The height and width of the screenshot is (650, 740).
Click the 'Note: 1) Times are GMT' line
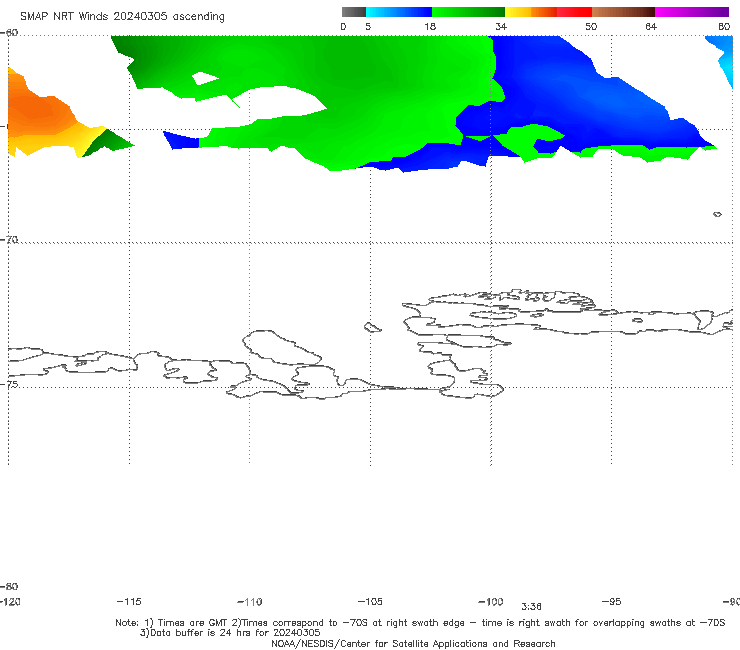(x=420, y=623)
